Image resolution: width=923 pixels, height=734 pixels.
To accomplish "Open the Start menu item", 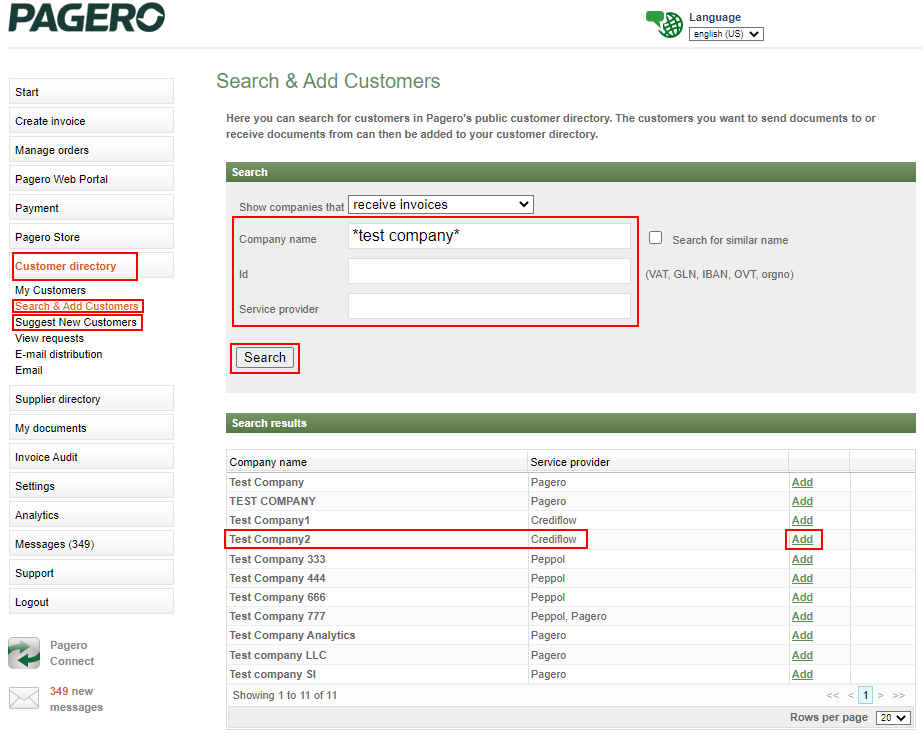I will tap(91, 92).
